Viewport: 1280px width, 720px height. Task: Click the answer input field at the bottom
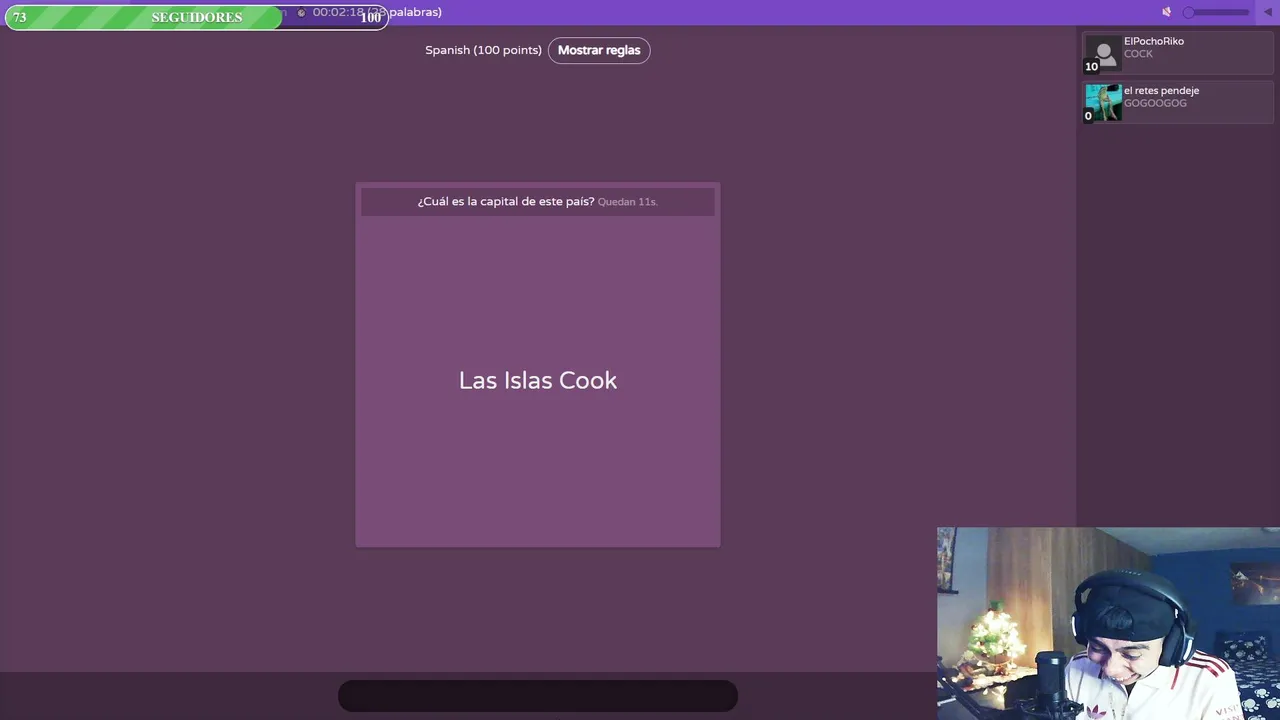538,696
